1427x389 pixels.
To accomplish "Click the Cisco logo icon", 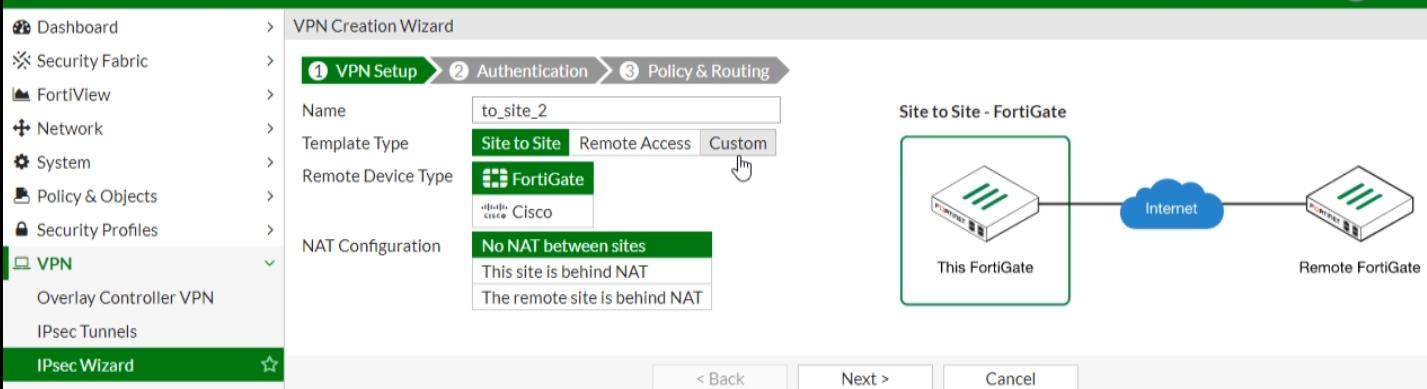I will (x=494, y=212).
